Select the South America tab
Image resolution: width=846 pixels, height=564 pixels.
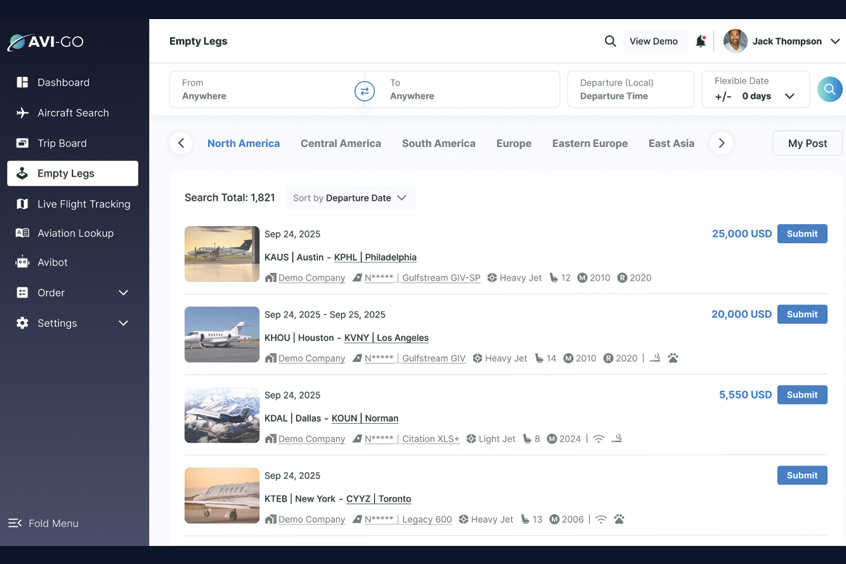pyautogui.click(x=438, y=144)
